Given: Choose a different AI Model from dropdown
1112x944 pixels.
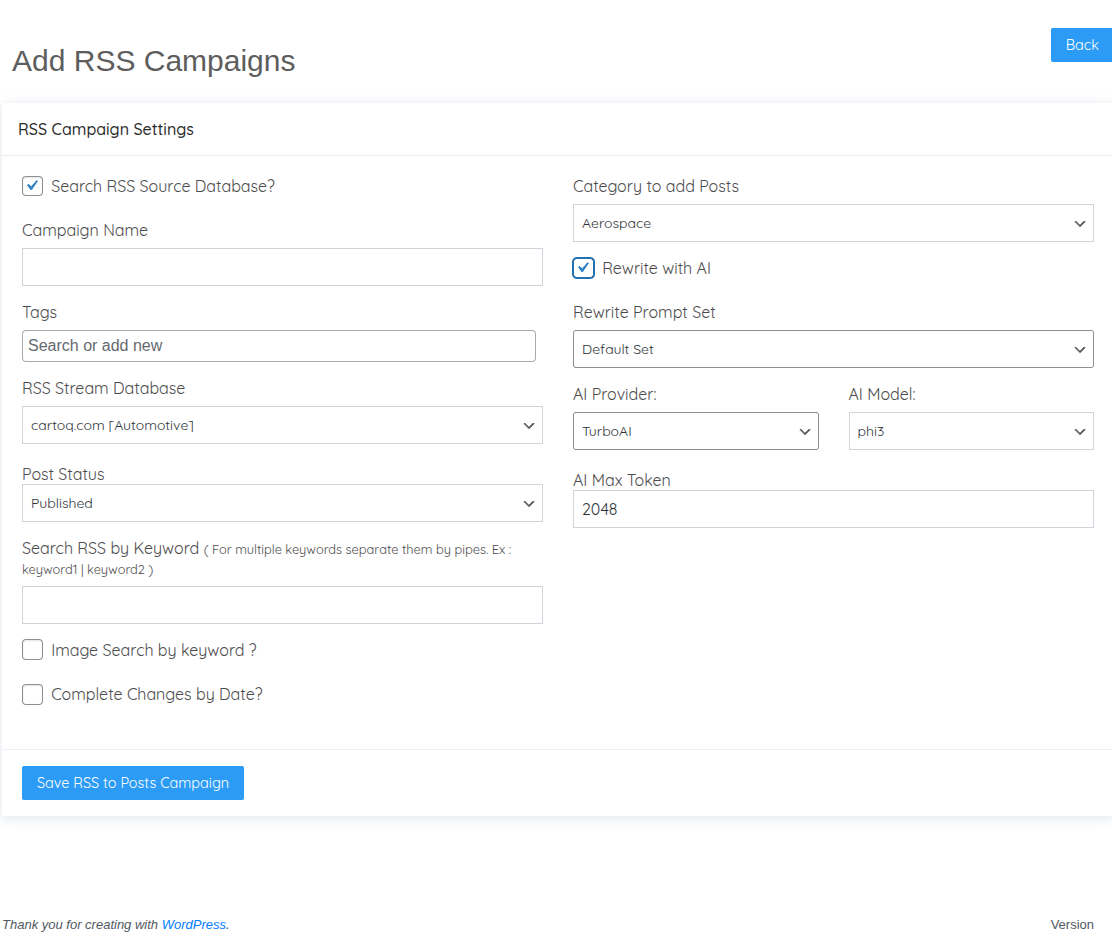Looking at the screenshot, I should (970, 431).
